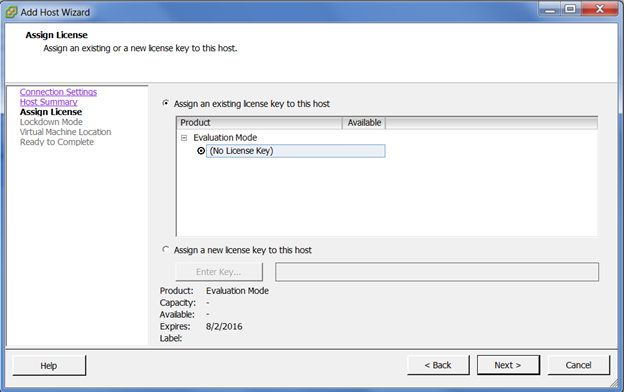The image size is (624, 392).
Task: Close the wizard with the X button
Action: 600,9
